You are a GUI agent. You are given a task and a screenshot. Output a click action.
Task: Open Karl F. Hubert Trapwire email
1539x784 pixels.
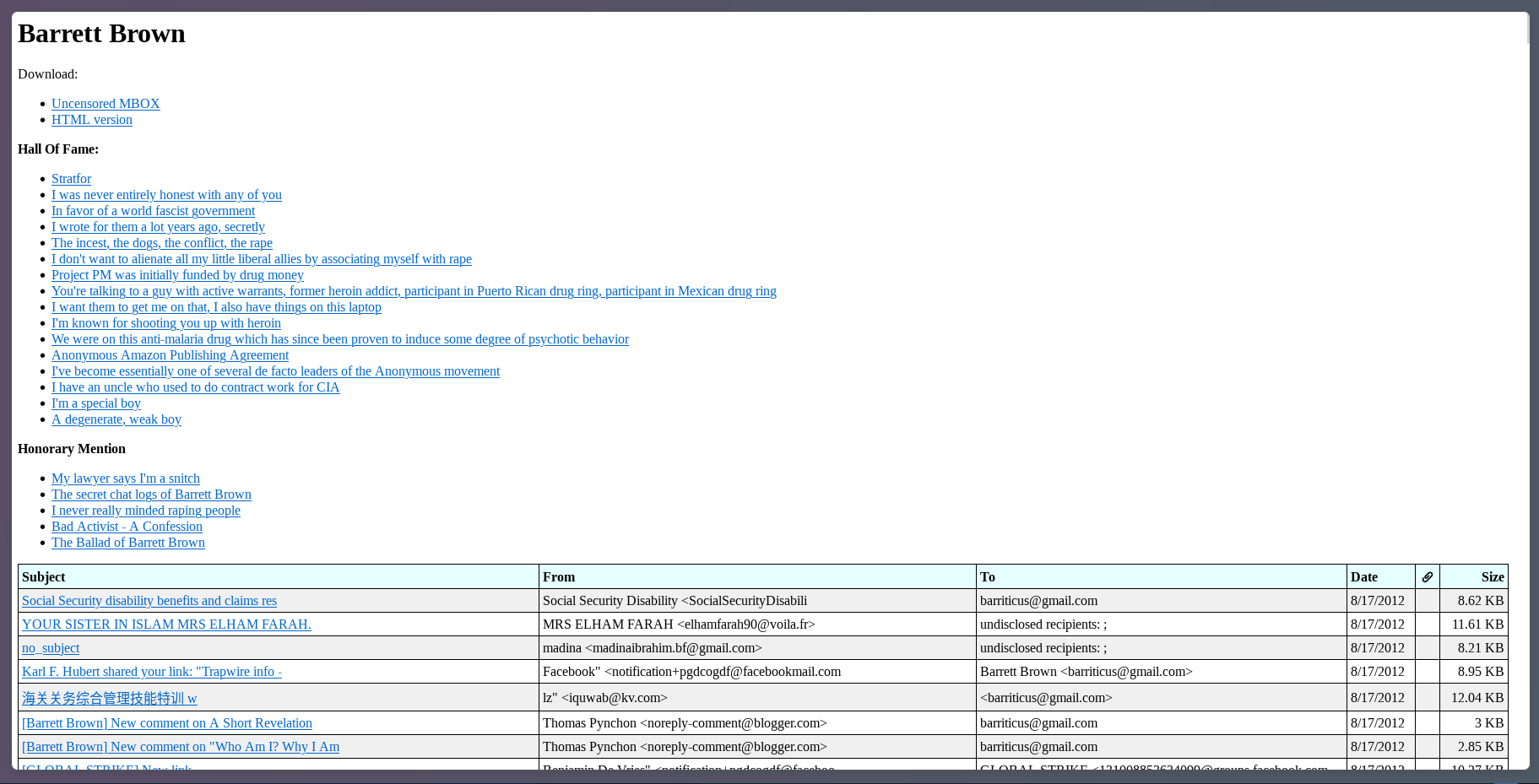pyautogui.click(x=152, y=672)
